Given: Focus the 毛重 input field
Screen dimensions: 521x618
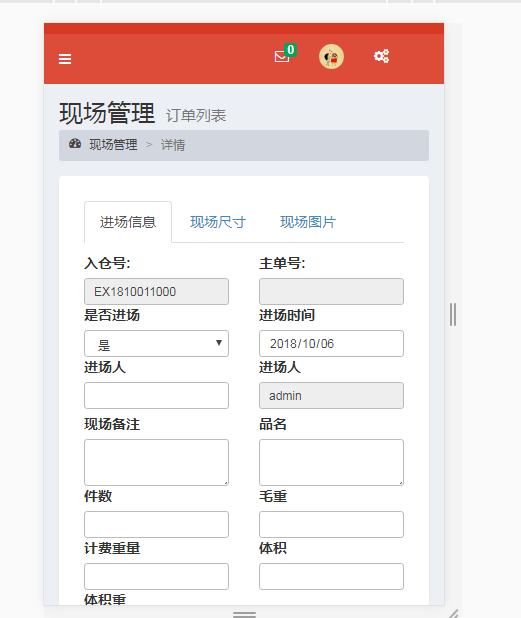Looking at the screenshot, I should (331, 525).
